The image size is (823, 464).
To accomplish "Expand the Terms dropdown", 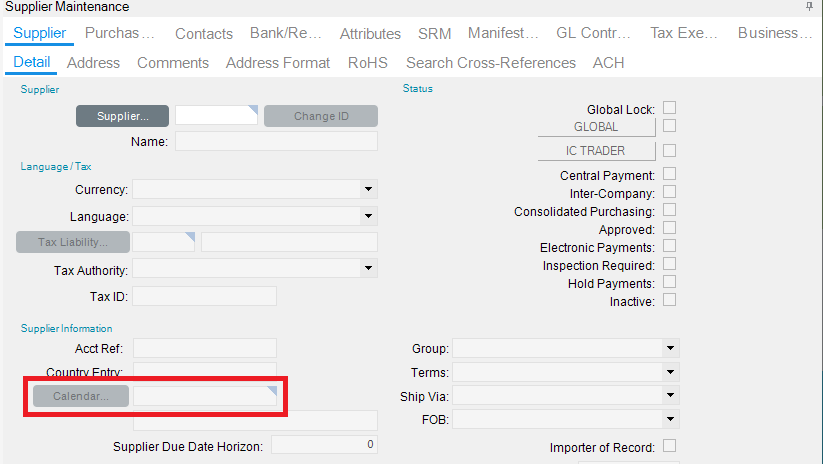I will click(x=669, y=372).
